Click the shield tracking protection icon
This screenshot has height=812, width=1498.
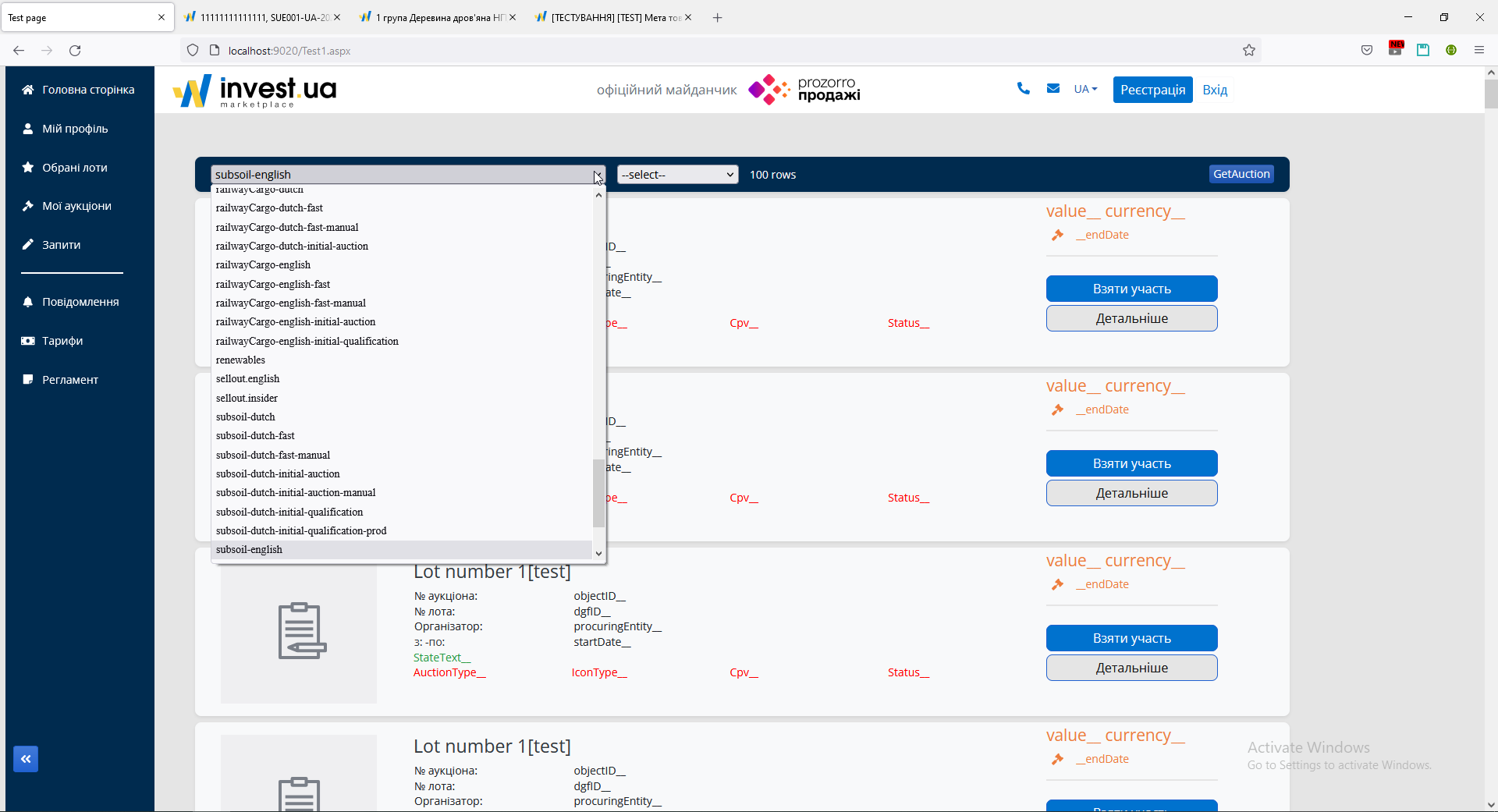point(193,51)
